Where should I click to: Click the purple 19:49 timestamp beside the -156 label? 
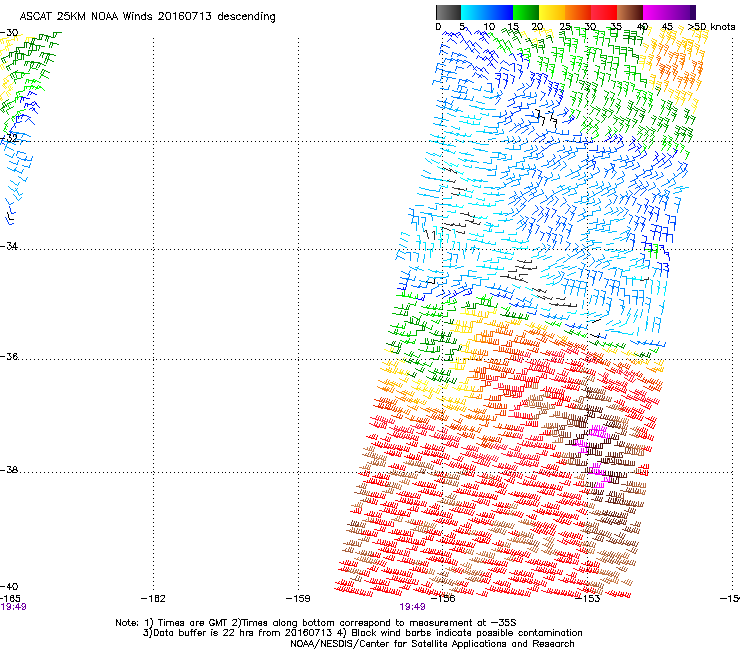point(412,607)
